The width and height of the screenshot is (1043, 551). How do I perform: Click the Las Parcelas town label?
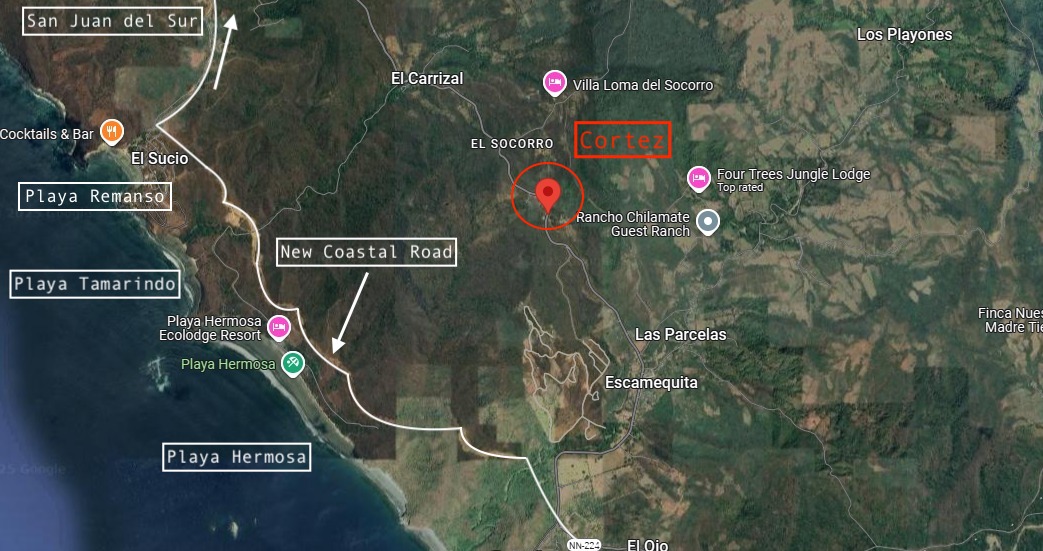tap(680, 334)
